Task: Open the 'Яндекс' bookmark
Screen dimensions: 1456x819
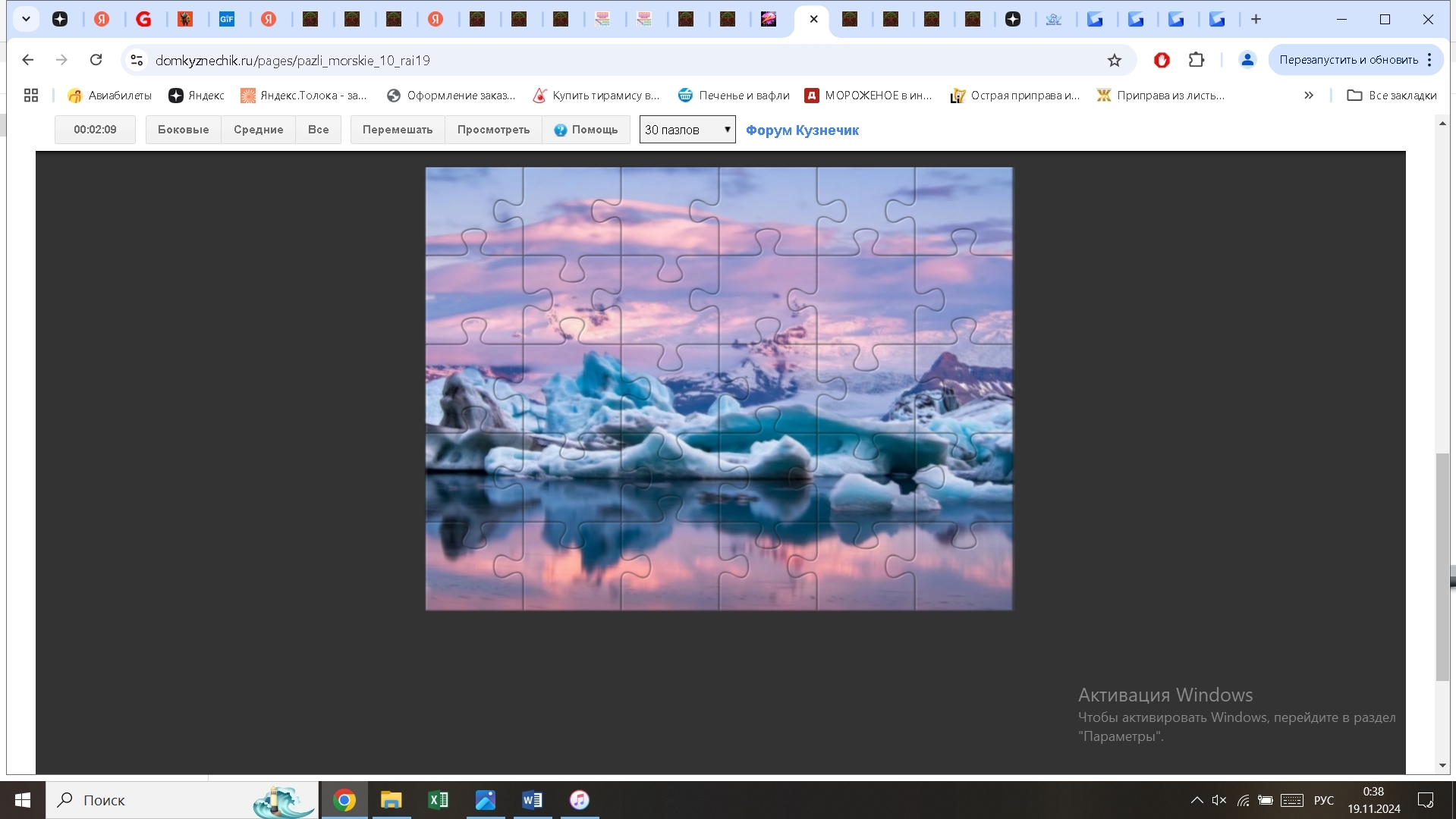Action: coord(197,95)
